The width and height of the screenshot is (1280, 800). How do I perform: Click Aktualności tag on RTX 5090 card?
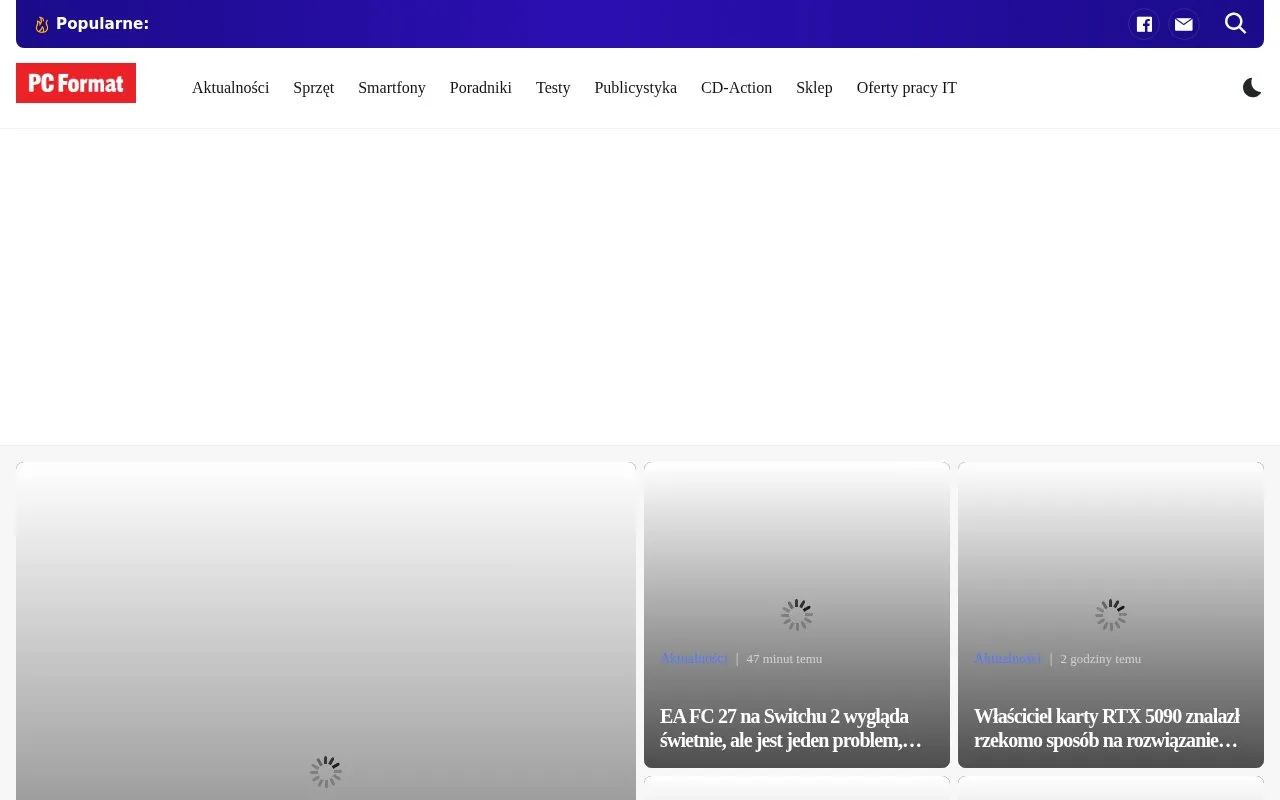pyautogui.click(x=1008, y=658)
